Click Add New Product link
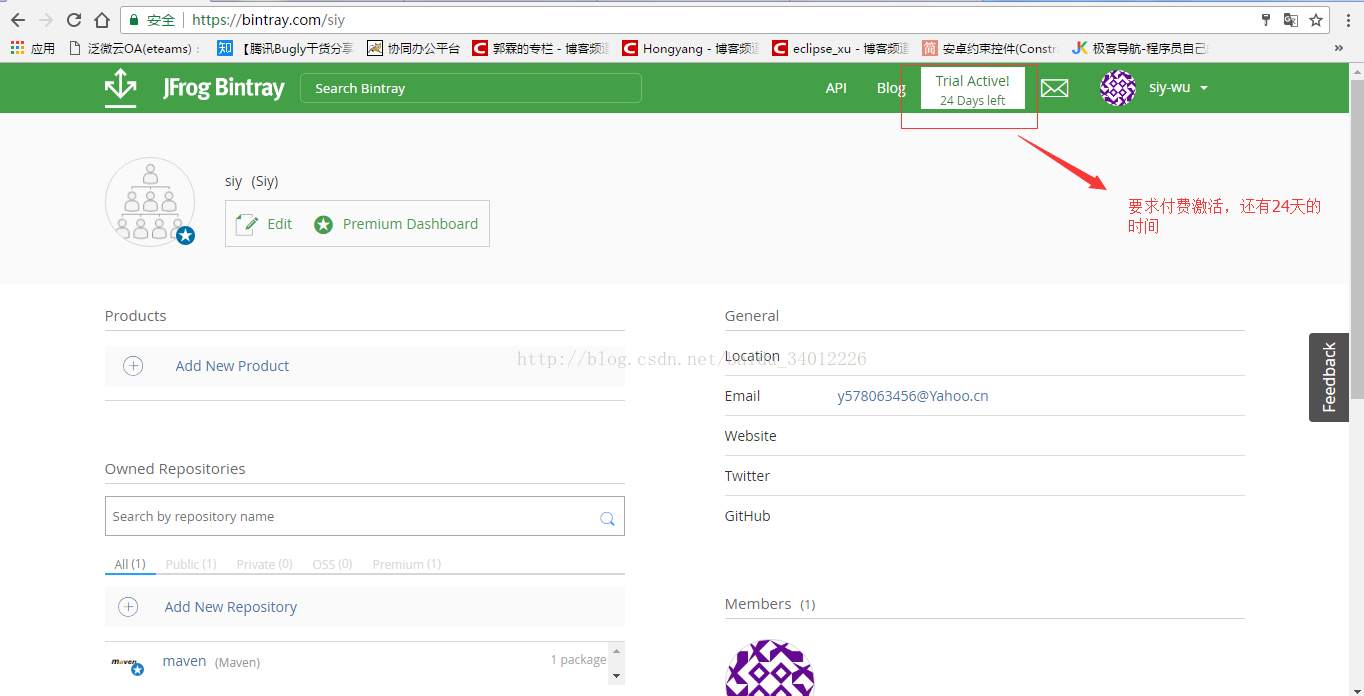The image size is (1364, 696). click(232, 366)
